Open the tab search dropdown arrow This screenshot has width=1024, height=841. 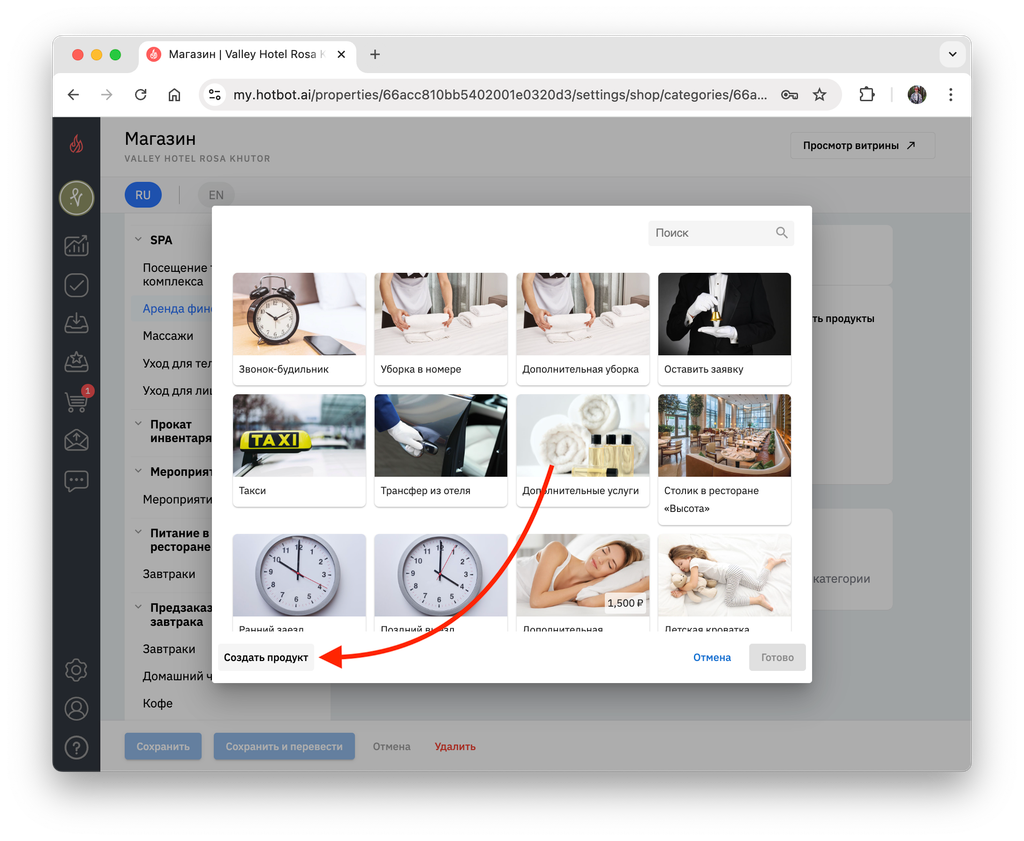coord(952,54)
